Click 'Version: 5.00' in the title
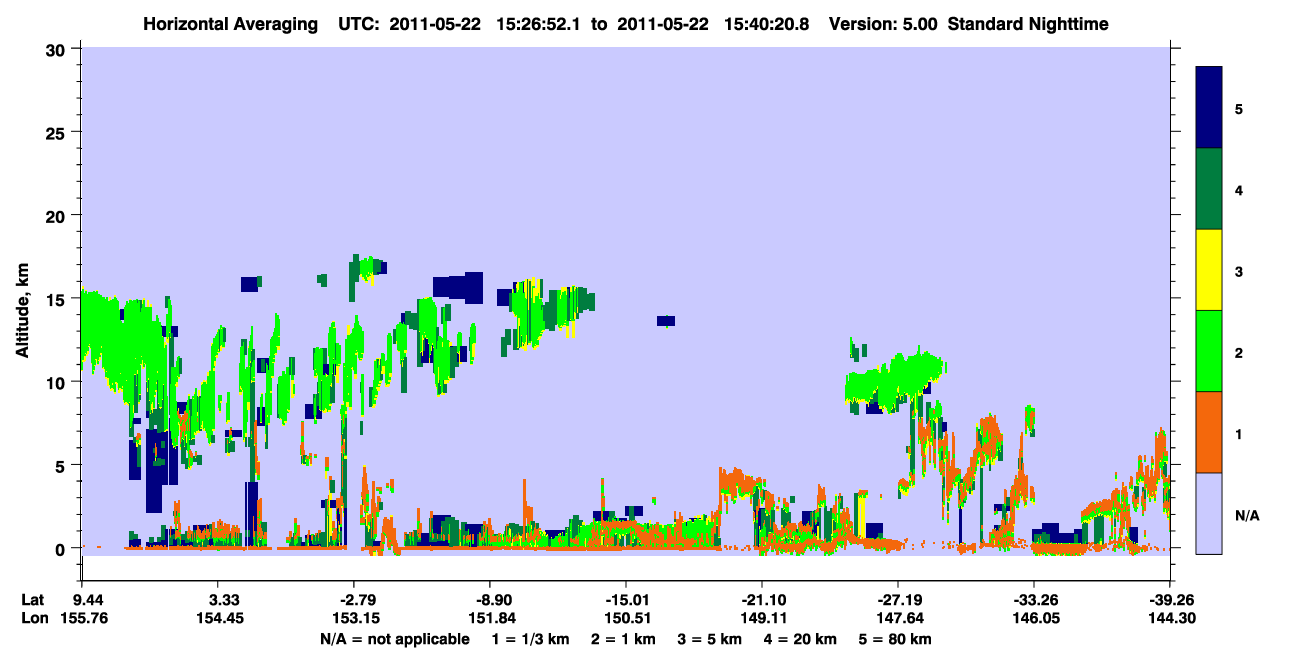 point(883,23)
